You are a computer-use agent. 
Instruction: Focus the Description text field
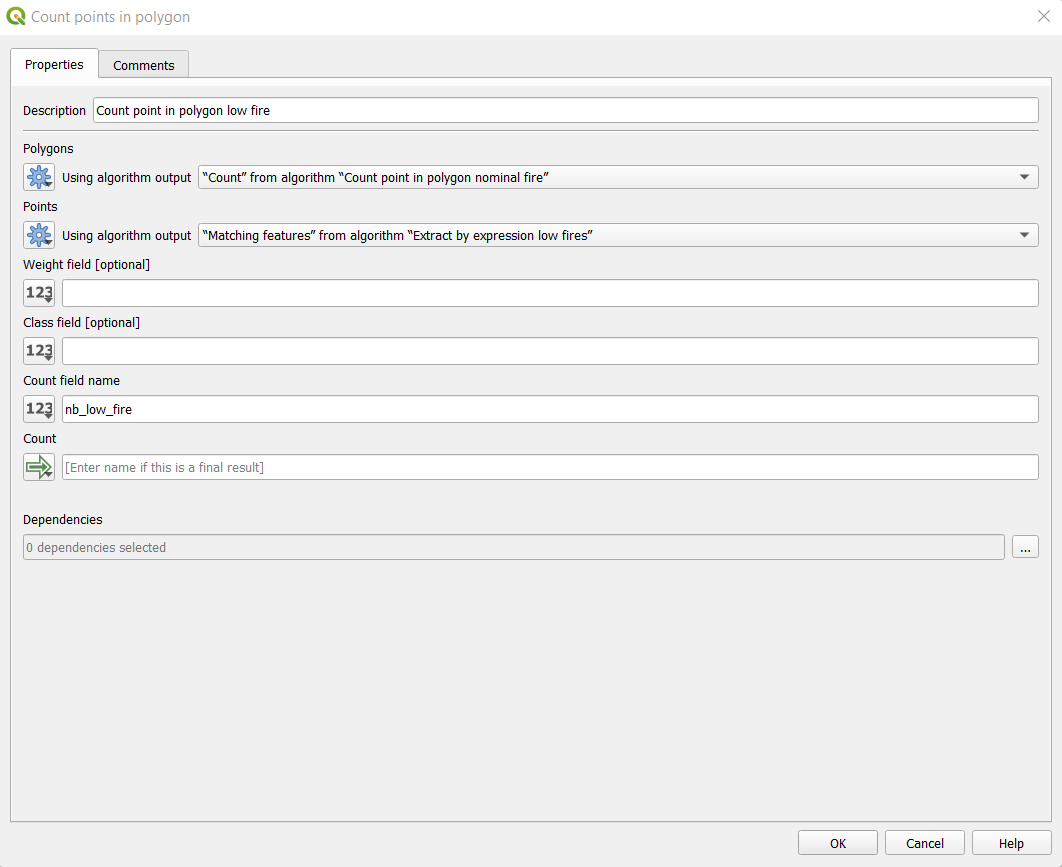click(x=565, y=110)
